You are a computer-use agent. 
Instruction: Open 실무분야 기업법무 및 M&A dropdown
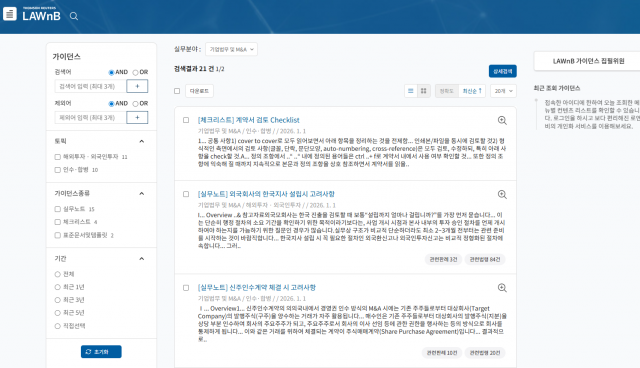tap(231, 49)
